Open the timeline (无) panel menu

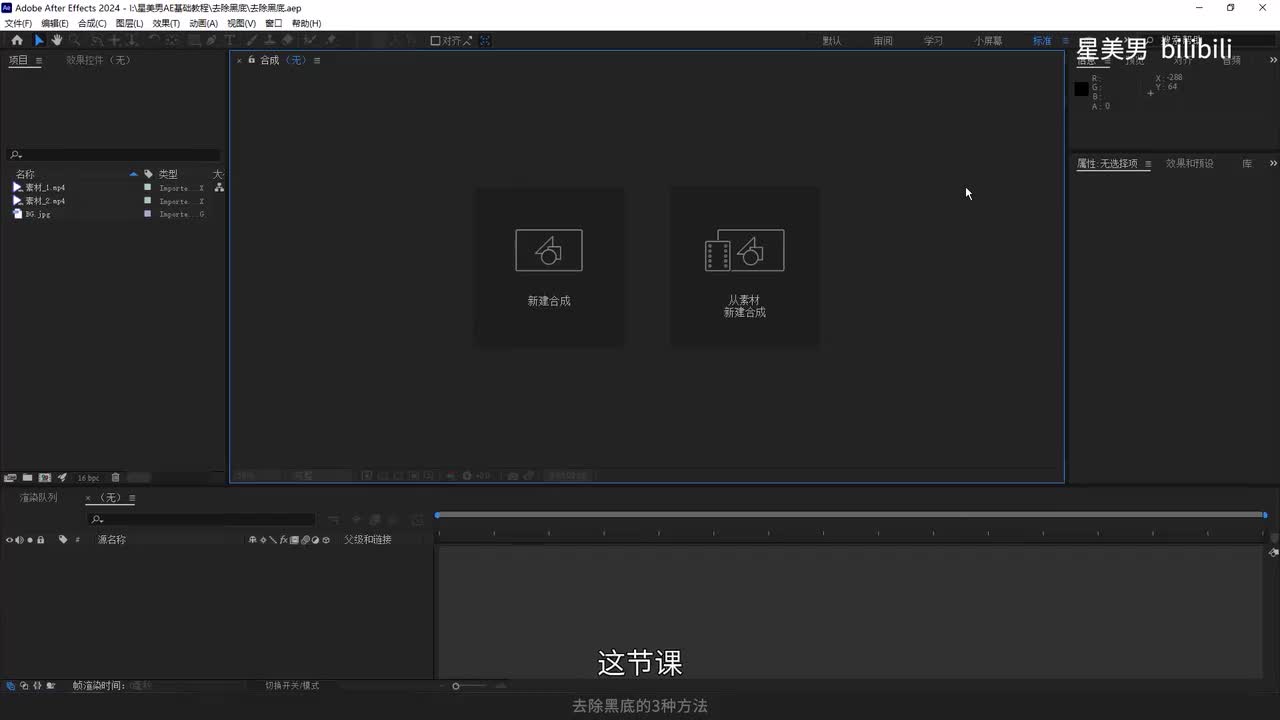click(132, 498)
